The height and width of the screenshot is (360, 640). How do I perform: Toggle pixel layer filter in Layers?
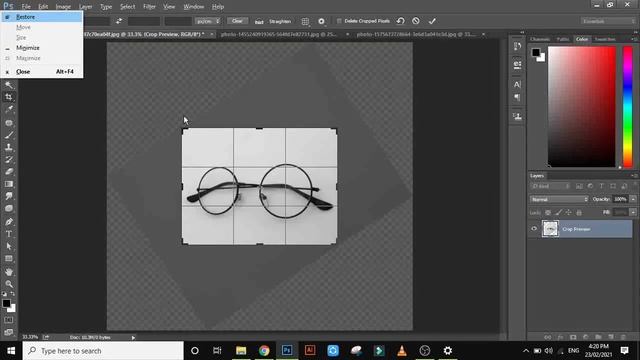579,186
